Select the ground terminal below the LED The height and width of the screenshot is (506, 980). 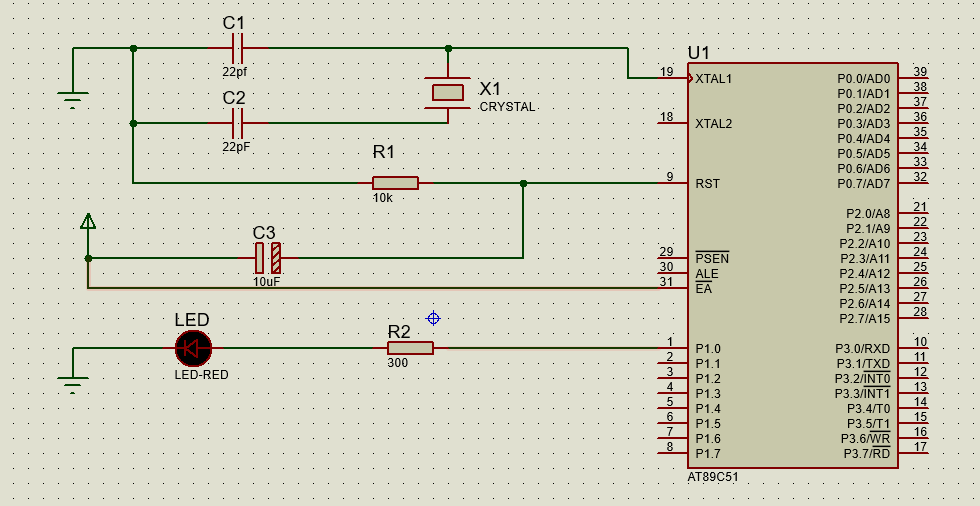[x=73, y=384]
